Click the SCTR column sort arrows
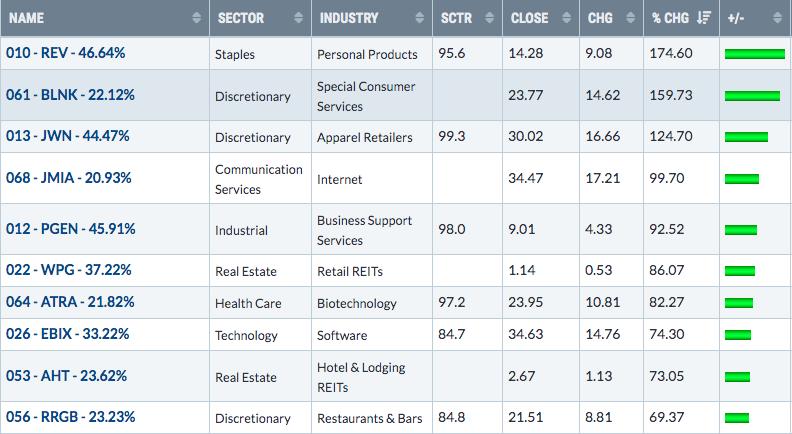The height and width of the screenshot is (434, 792). [x=489, y=18]
